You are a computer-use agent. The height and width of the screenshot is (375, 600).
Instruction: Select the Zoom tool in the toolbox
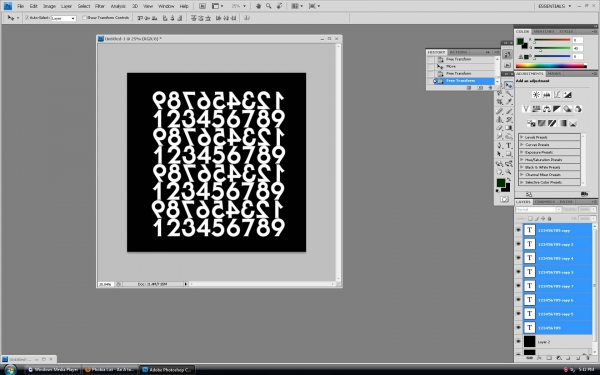click(509, 172)
